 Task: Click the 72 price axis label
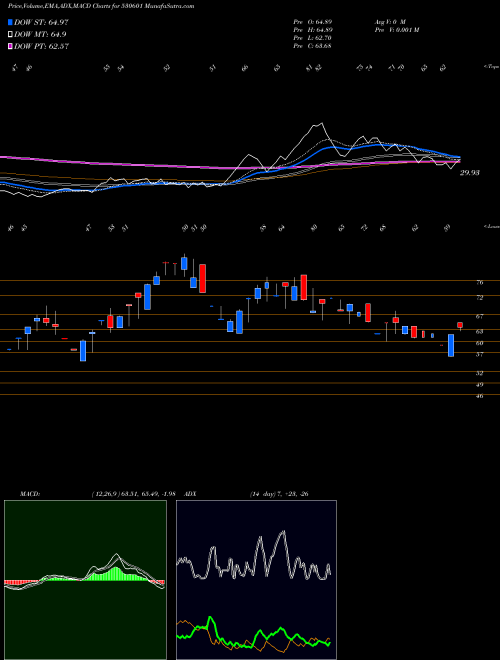(x=479, y=297)
